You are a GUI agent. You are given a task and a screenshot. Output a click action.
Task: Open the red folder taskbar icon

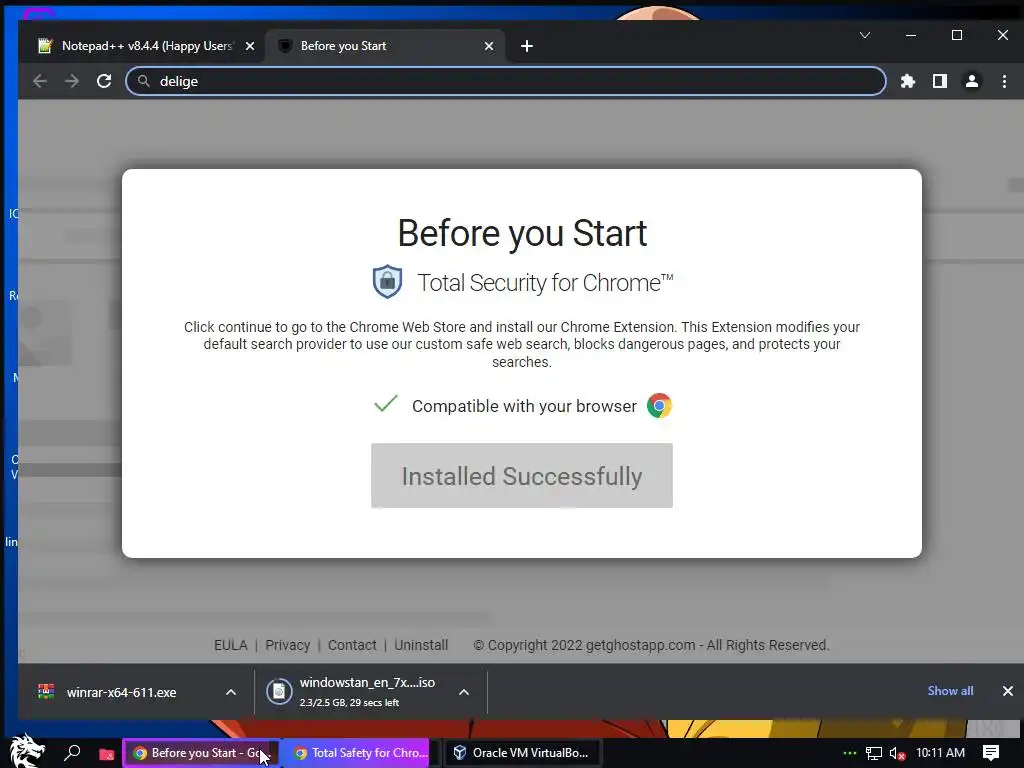(x=106, y=754)
